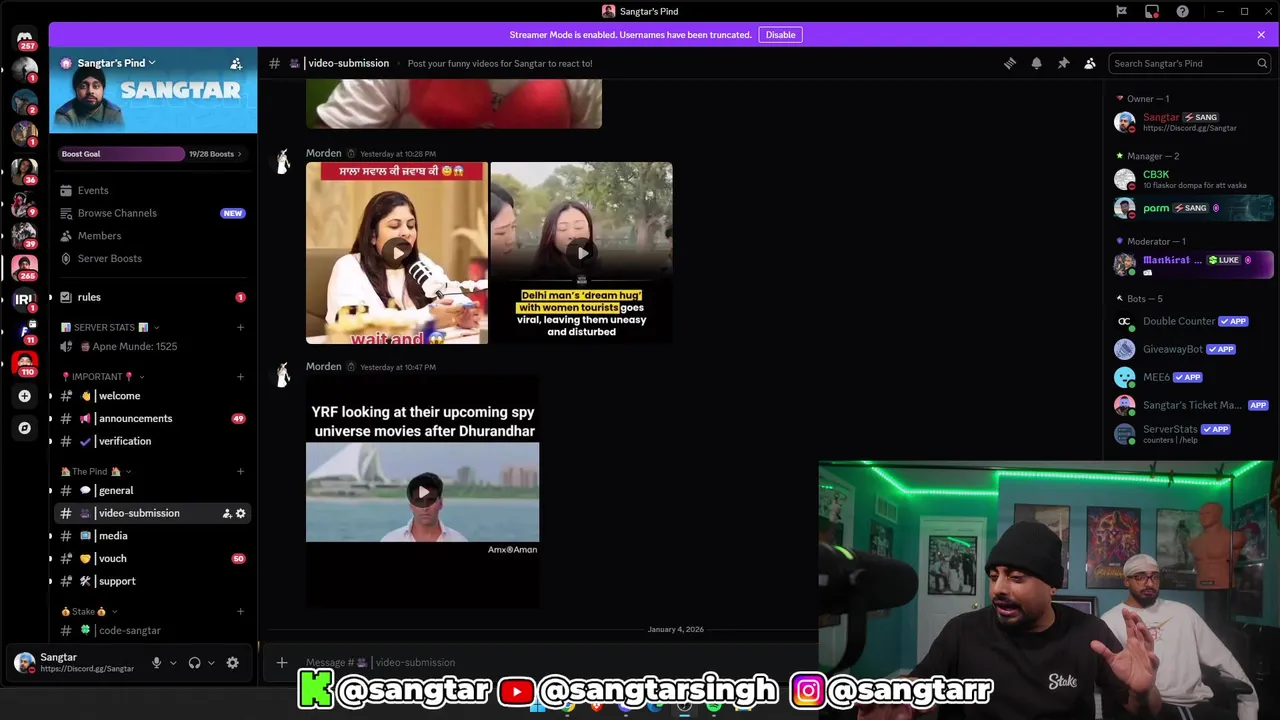This screenshot has height=720, width=1280.
Task: Disable Streamer Mode button
Action: point(780,35)
